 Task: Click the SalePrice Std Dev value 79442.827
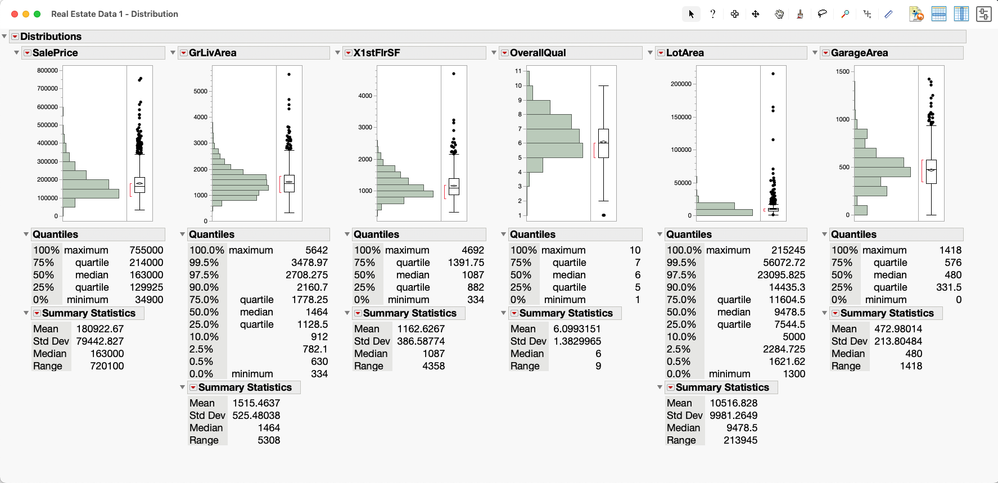pos(101,342)
